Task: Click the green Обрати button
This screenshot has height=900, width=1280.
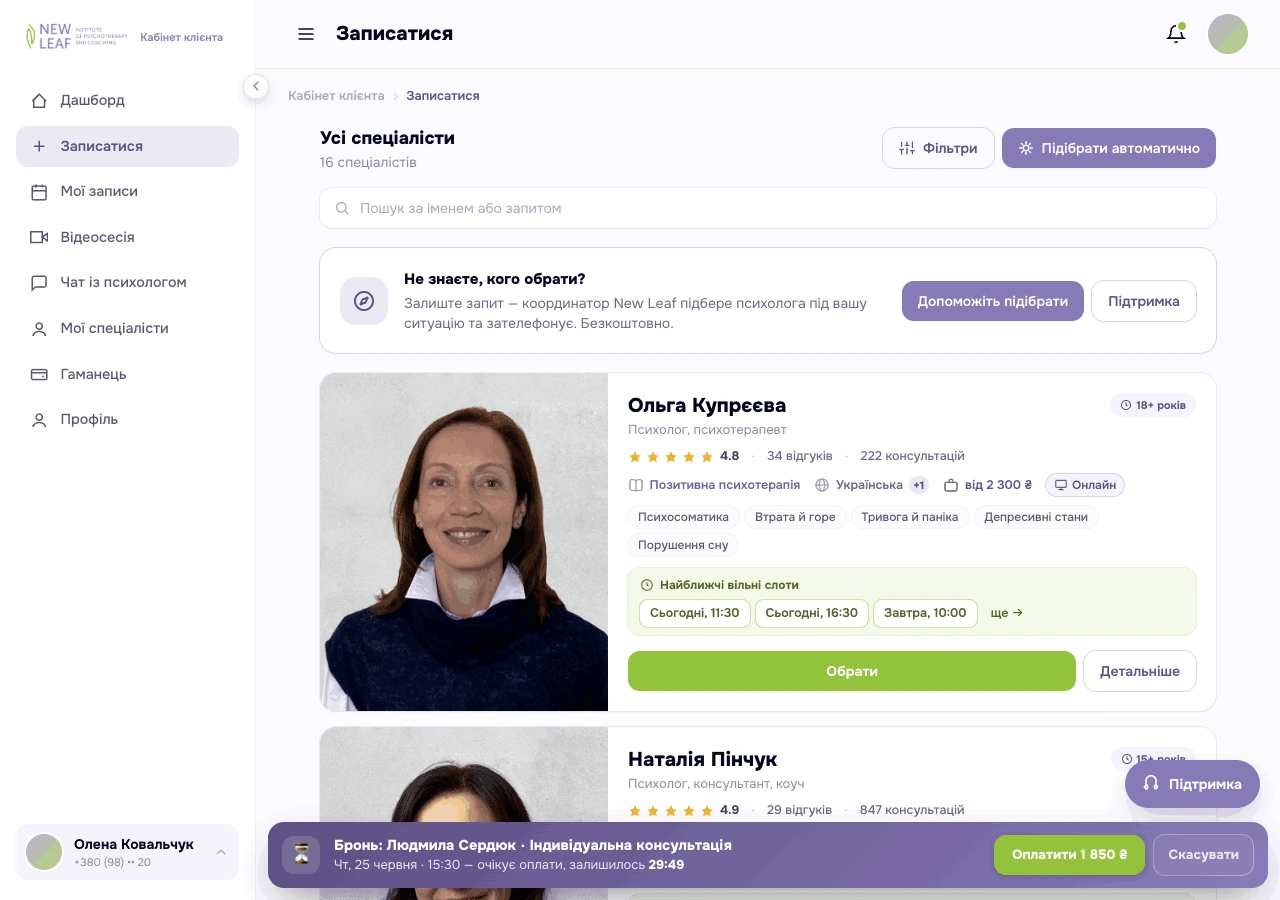Action: pos(852,671)
